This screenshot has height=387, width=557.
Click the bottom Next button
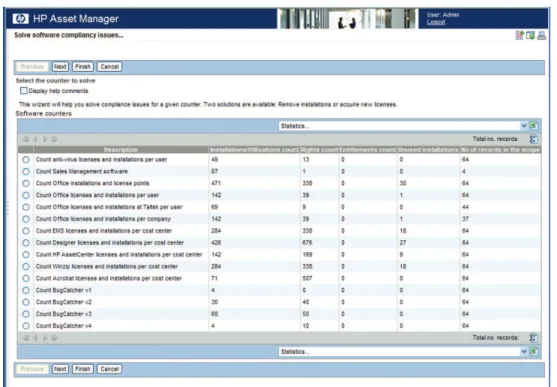pyautogui.click(x=60, y=369)
